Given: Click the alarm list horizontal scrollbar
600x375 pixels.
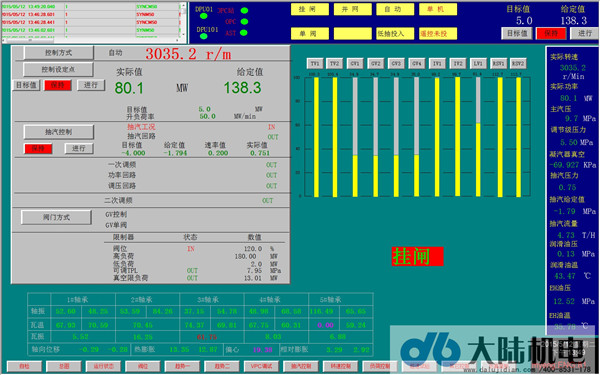Looking at the screenshot, I should click(91, 40).
